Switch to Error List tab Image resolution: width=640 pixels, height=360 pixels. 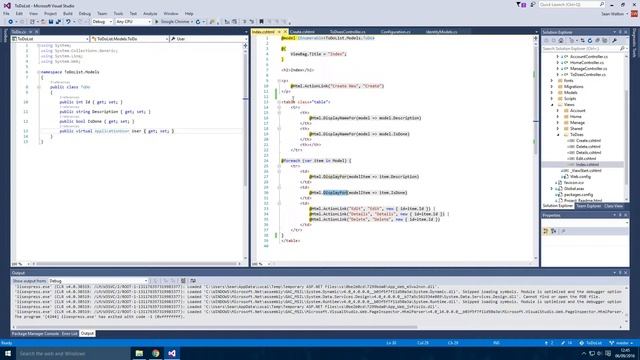point(69,333)
